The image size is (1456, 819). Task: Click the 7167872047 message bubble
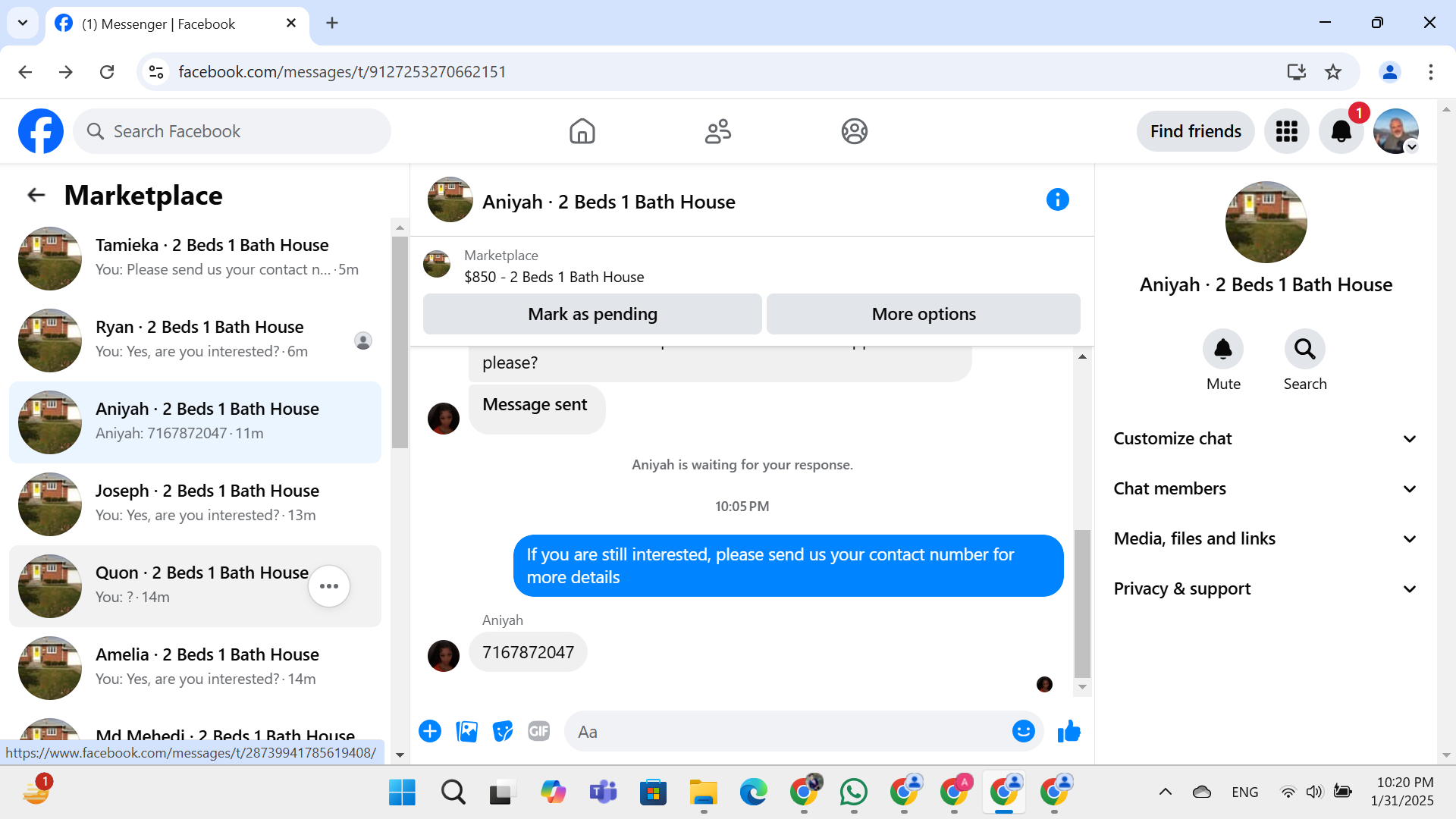528,652
